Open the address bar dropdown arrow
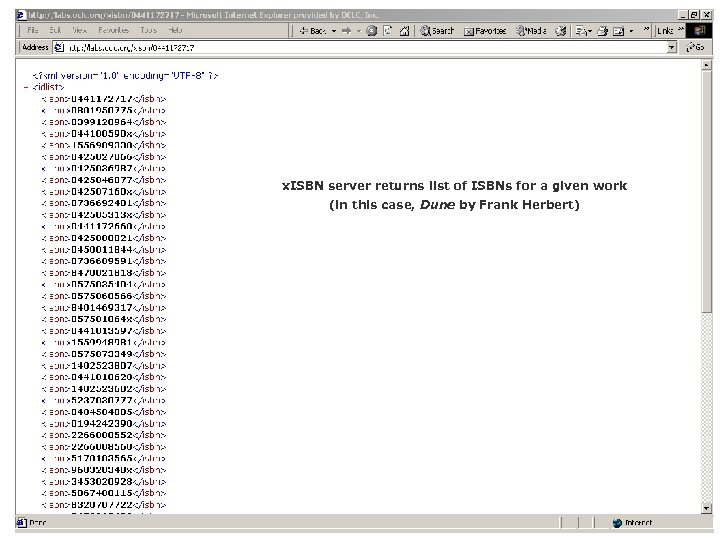Image resolution: width=720 pixels, height=540 pixels. [672, 47]
